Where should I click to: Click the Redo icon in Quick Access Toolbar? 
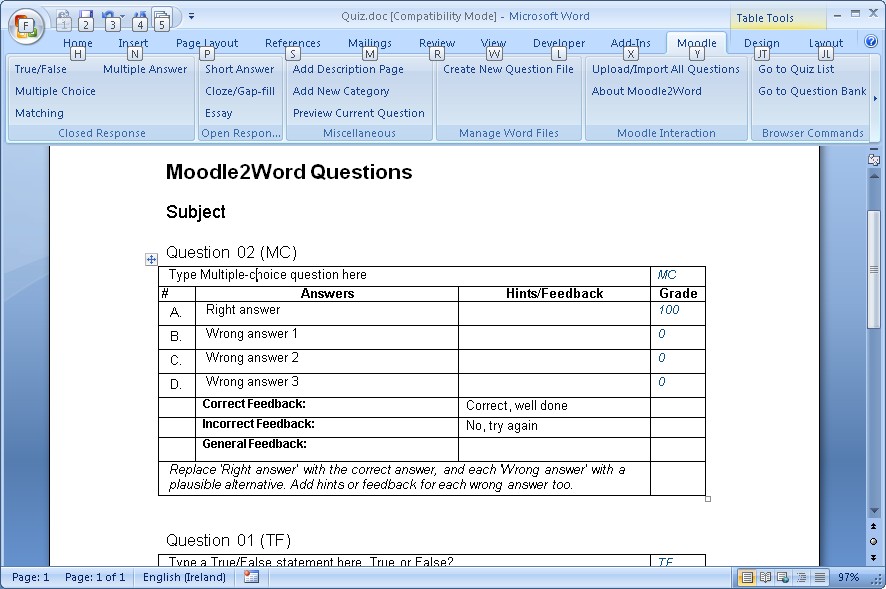click(x=140, y=19)
